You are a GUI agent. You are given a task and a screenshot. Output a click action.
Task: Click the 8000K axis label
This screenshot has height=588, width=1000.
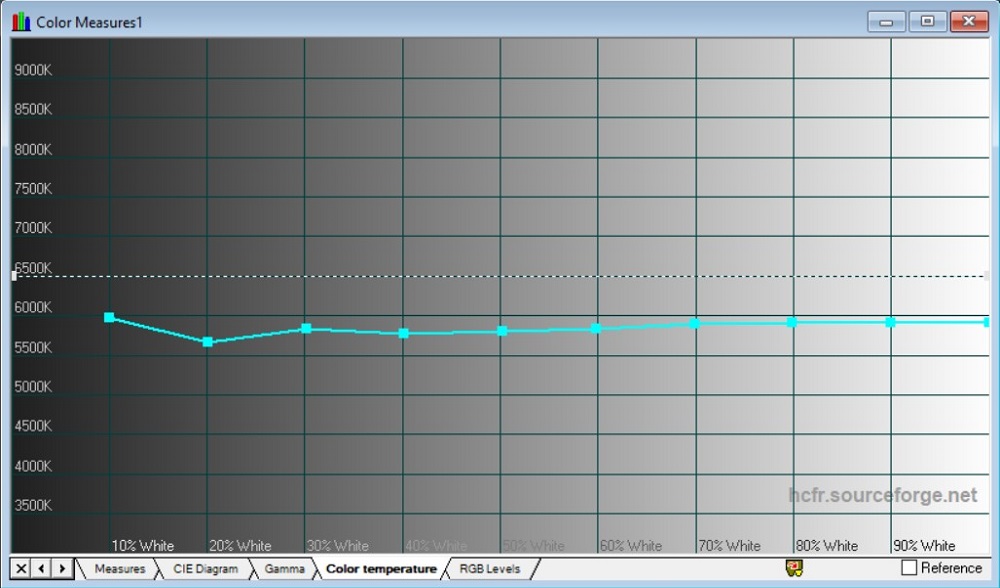pos(33,149)
